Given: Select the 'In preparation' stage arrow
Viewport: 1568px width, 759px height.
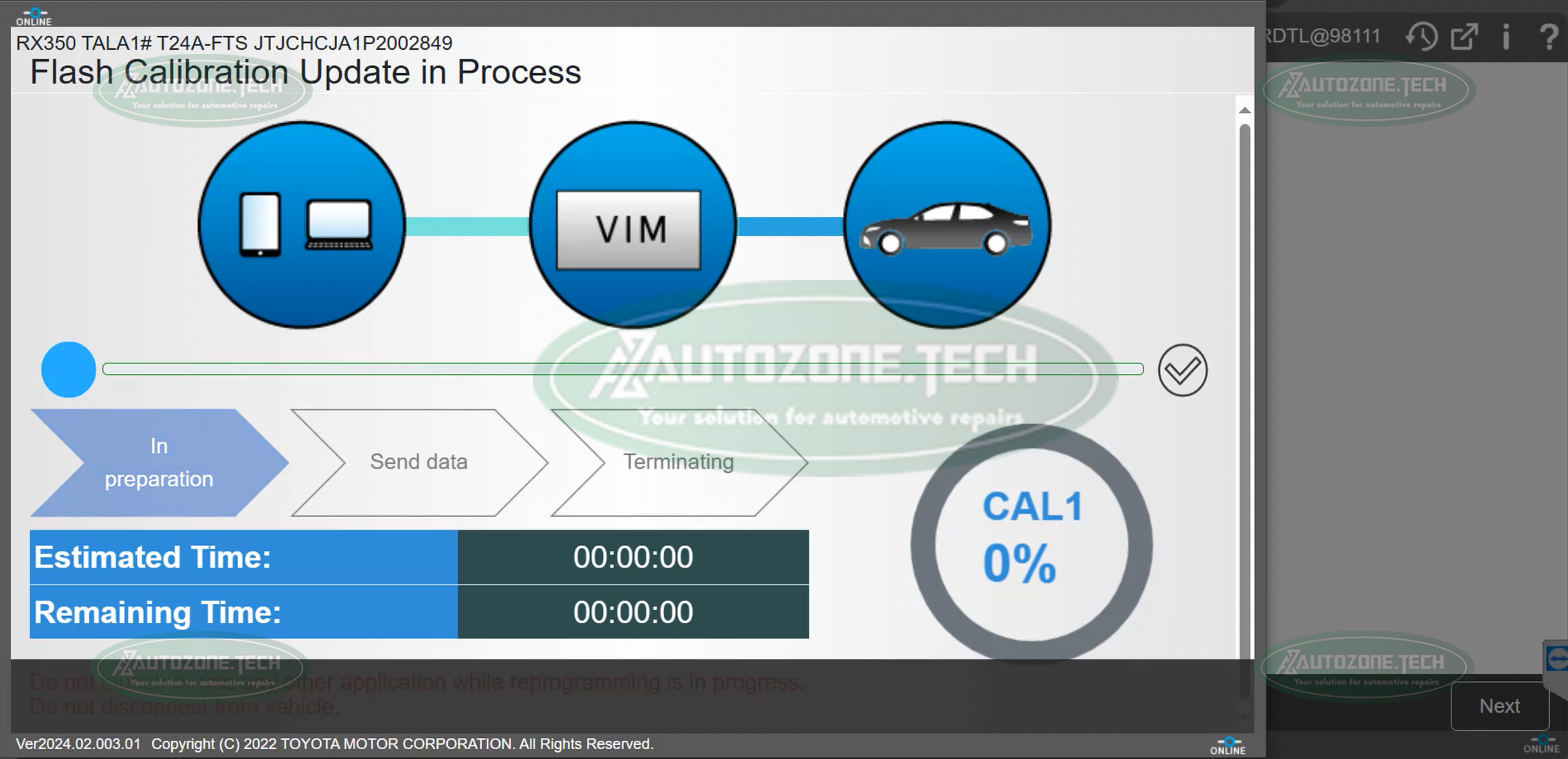Looking at the screenshot, I should pos(159,463).
